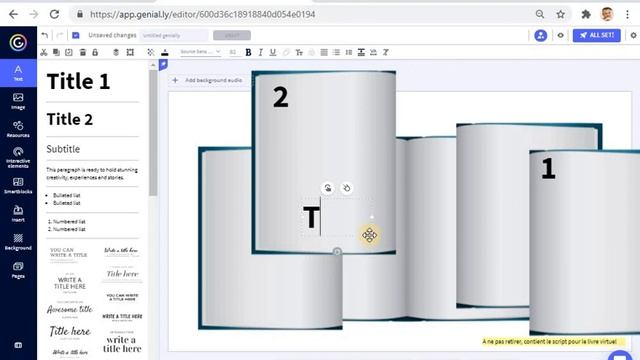Choose 'WRITE A TITLE HERE' style
This screenshot has width=640, height=360.
(70, 283)
